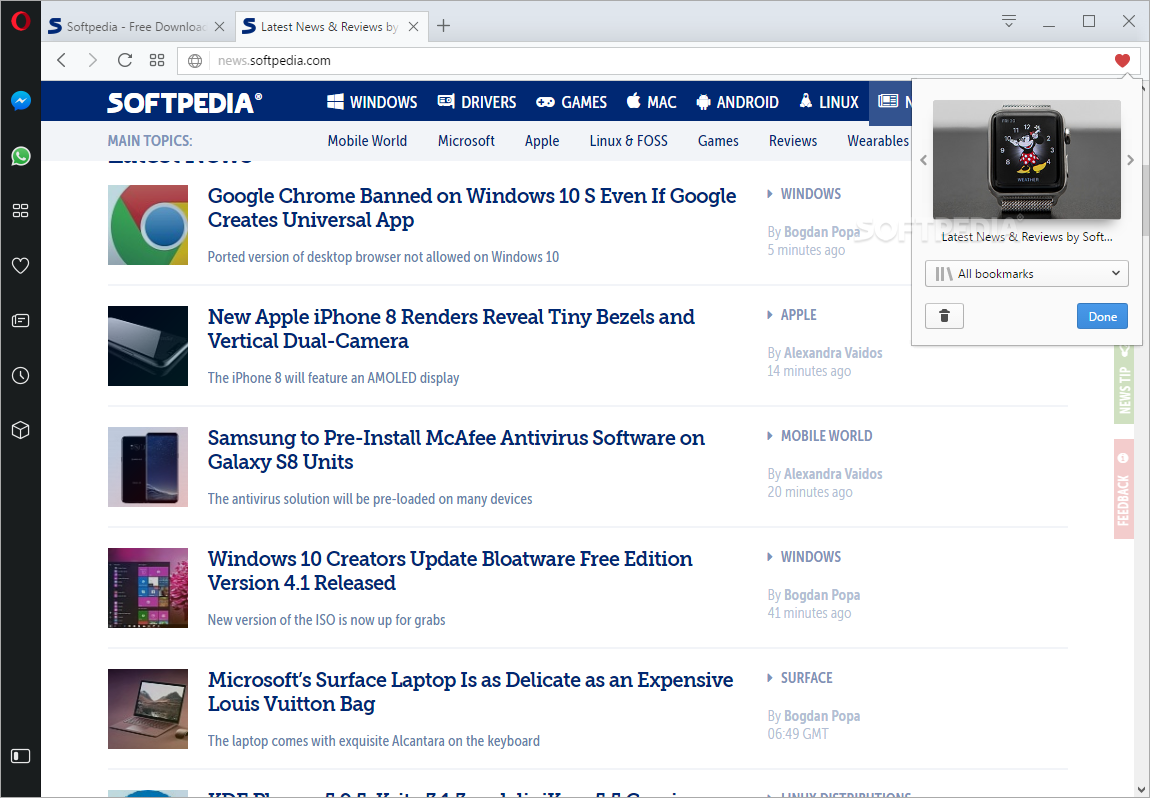The height and width of the screenshot is (798, 1150).
Task: Open the FEEDBACK side tab
Action: [1124, 489]
